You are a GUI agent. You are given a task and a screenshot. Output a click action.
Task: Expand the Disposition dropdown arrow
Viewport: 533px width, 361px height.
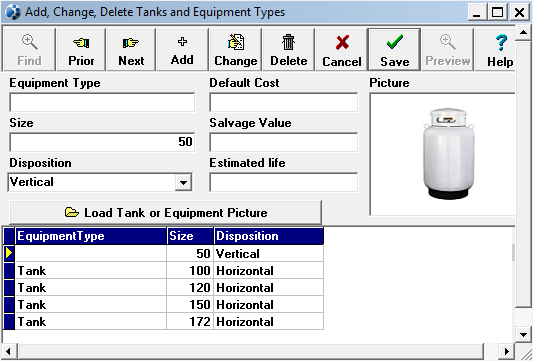183,183
